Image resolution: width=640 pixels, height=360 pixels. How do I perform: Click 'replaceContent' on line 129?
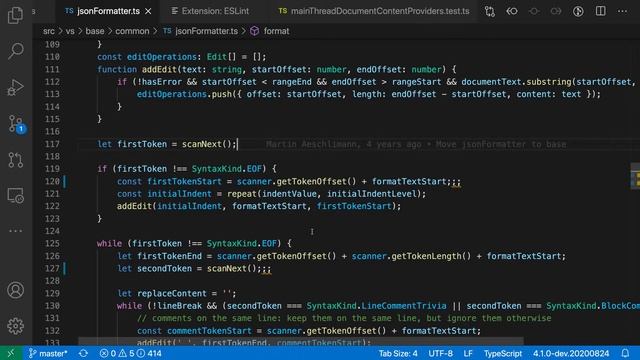(x=171, y=293)
